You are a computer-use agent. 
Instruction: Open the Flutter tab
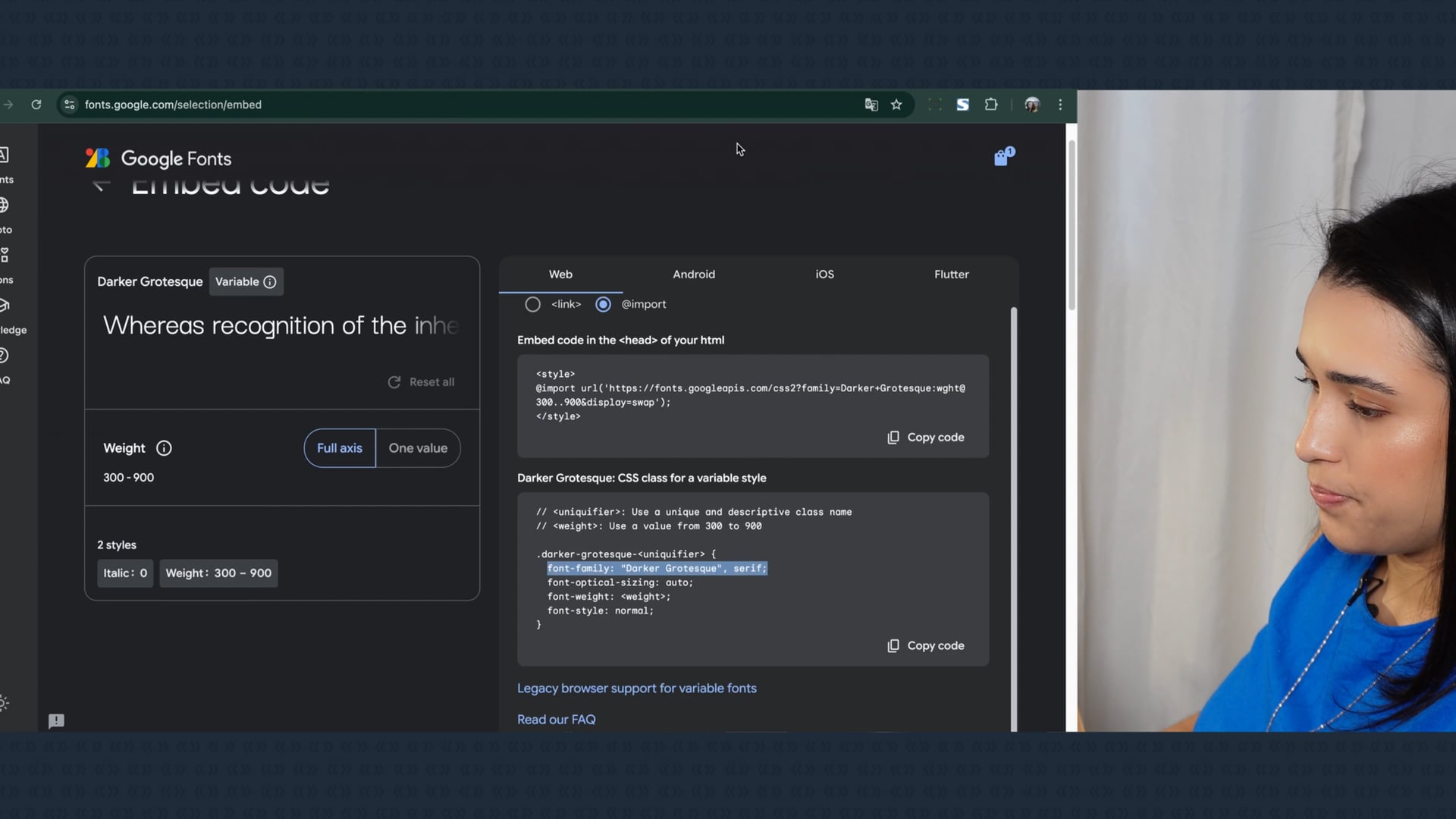coord(951,275)
